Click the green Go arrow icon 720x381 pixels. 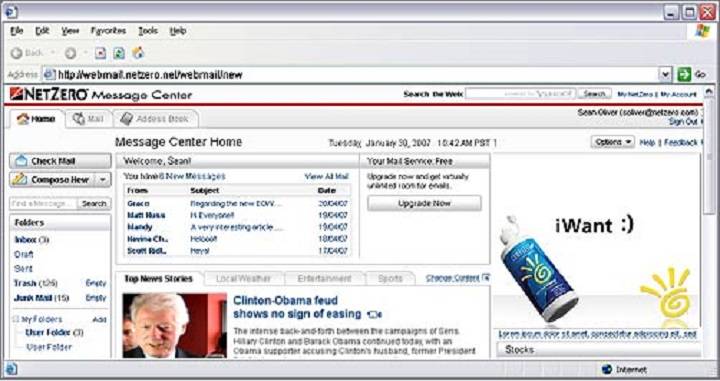point(684,74)
